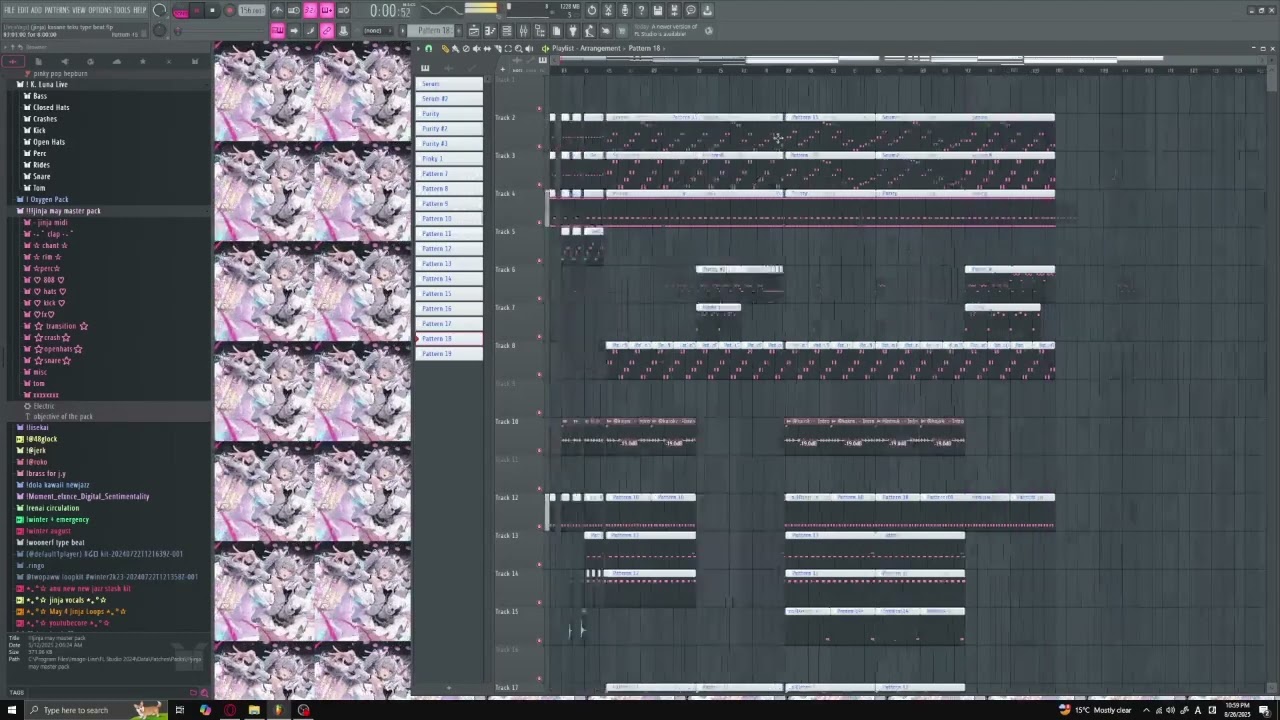This screenshot has width=1280, height=720.
Task: Save the project with the disk icon
Action: click(x=657, y=10)
